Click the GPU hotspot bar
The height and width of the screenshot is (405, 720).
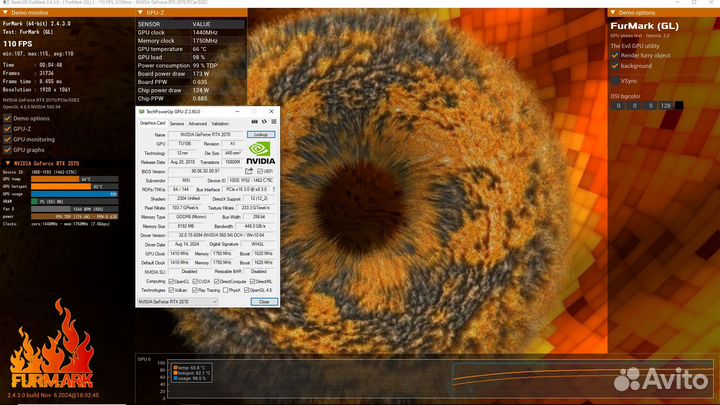point(61,186)
